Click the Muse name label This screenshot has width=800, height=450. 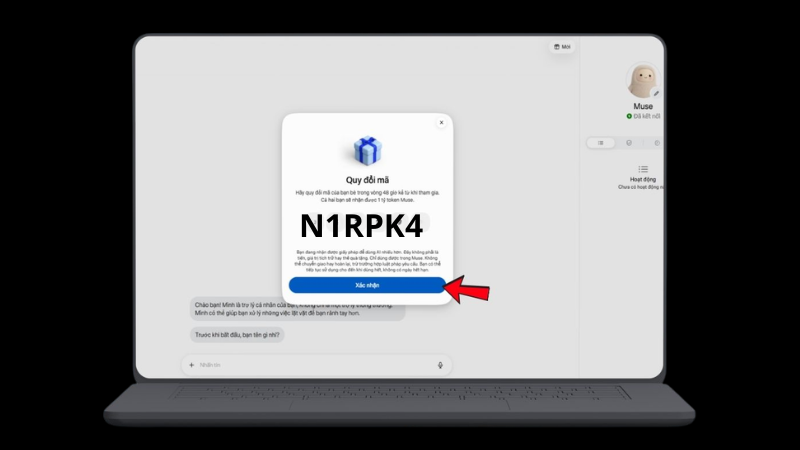[643, 106]
